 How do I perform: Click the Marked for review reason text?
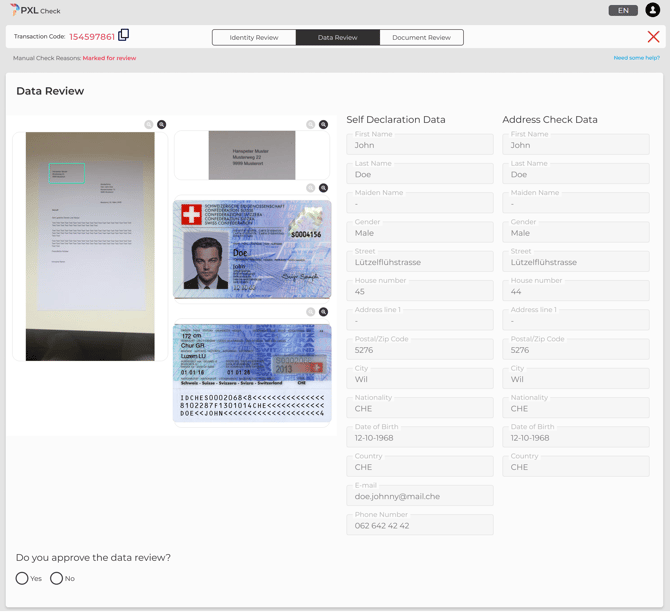coord(109,58)
